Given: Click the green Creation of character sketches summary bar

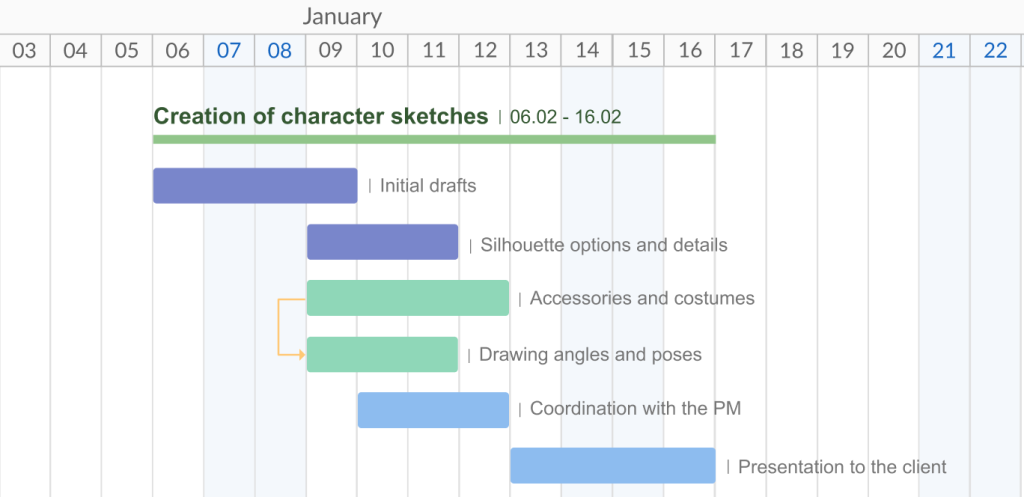Looking at the screenshot, I should [434, 139].
